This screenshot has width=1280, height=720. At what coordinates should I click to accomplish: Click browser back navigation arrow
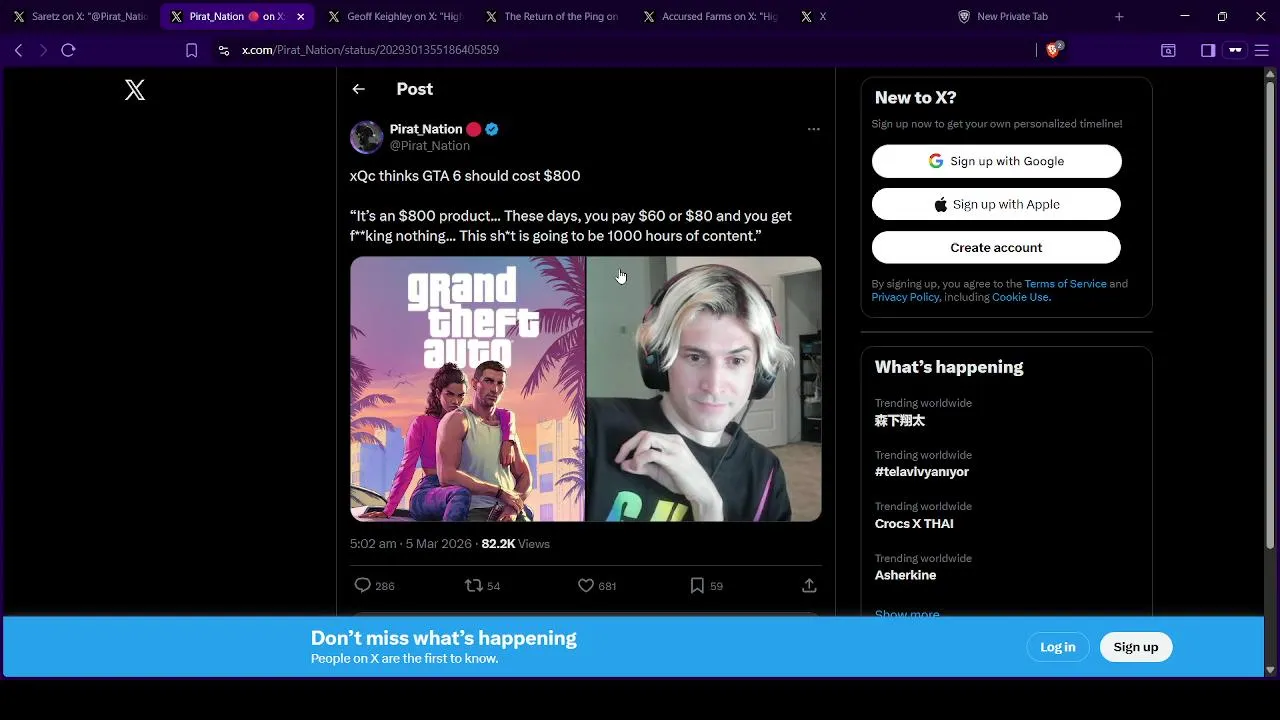(18, 50)
